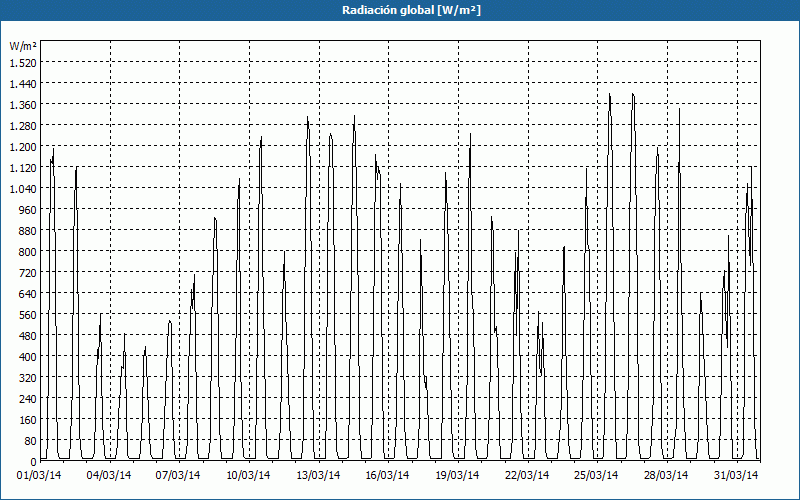
Task: Click the 720 y-axis label
Action: [28, 273]
